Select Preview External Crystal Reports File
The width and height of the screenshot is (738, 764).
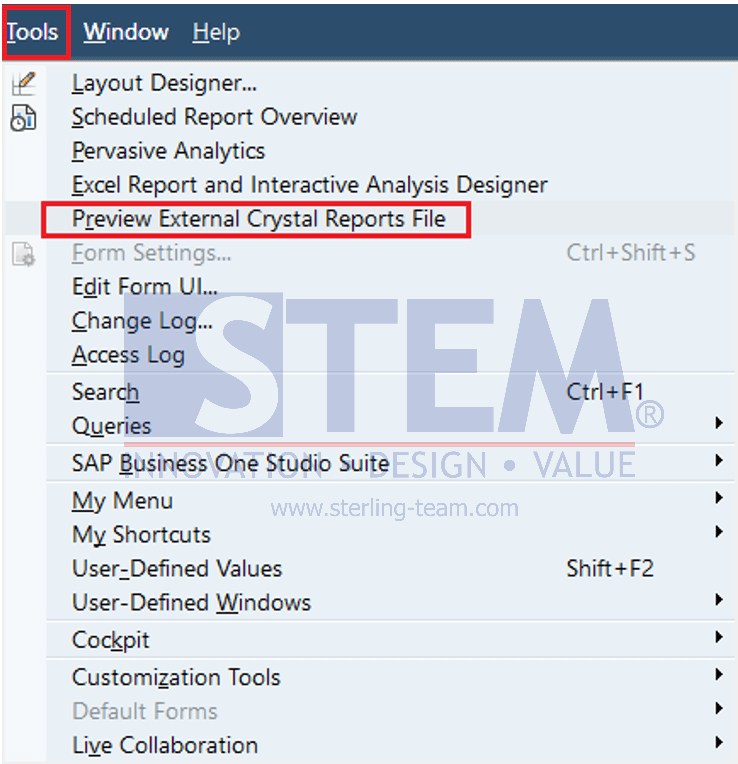(x=259, y=219)
